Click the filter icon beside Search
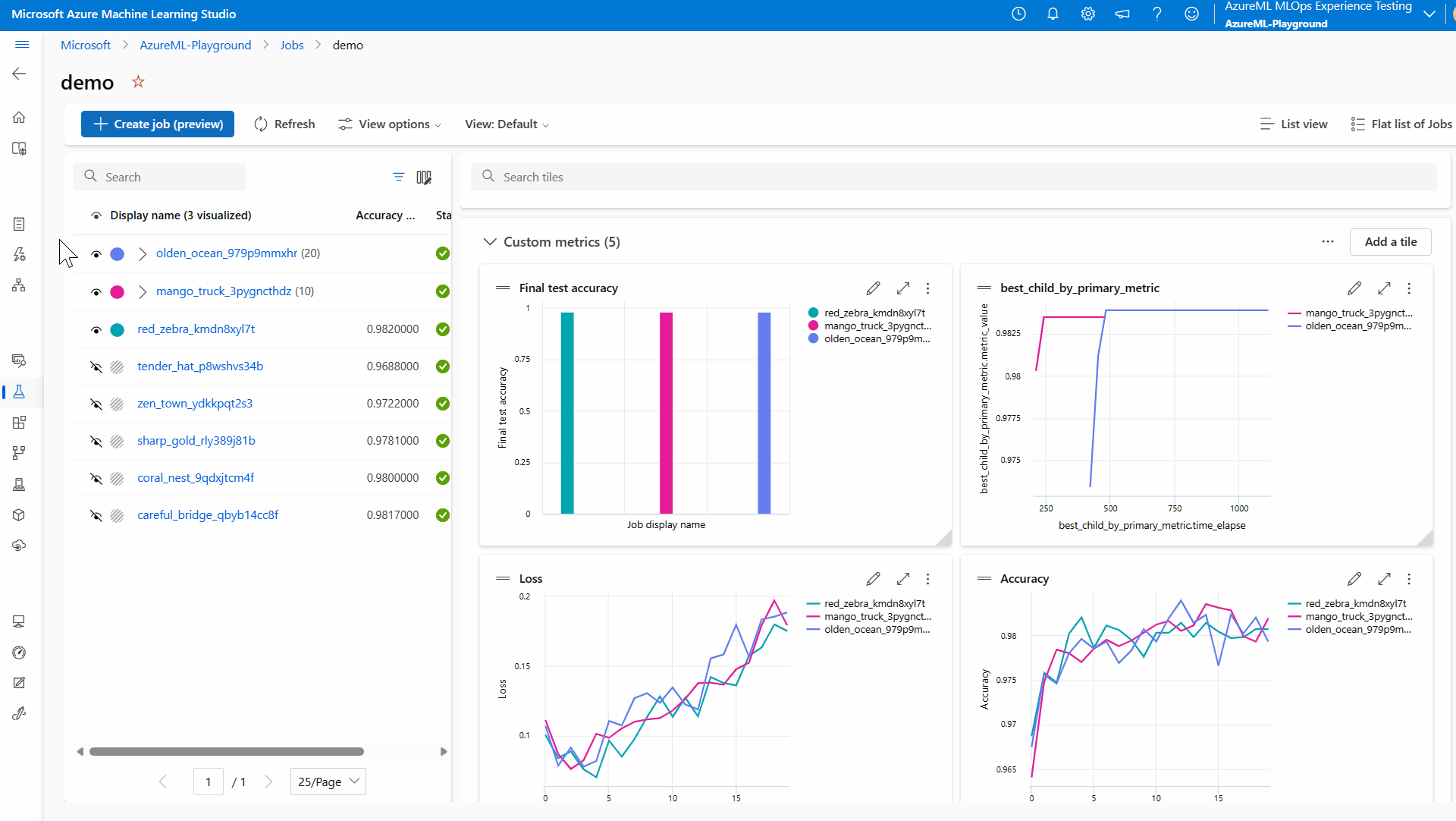Viewport: 1456px width, 821px height. (399, 177)
